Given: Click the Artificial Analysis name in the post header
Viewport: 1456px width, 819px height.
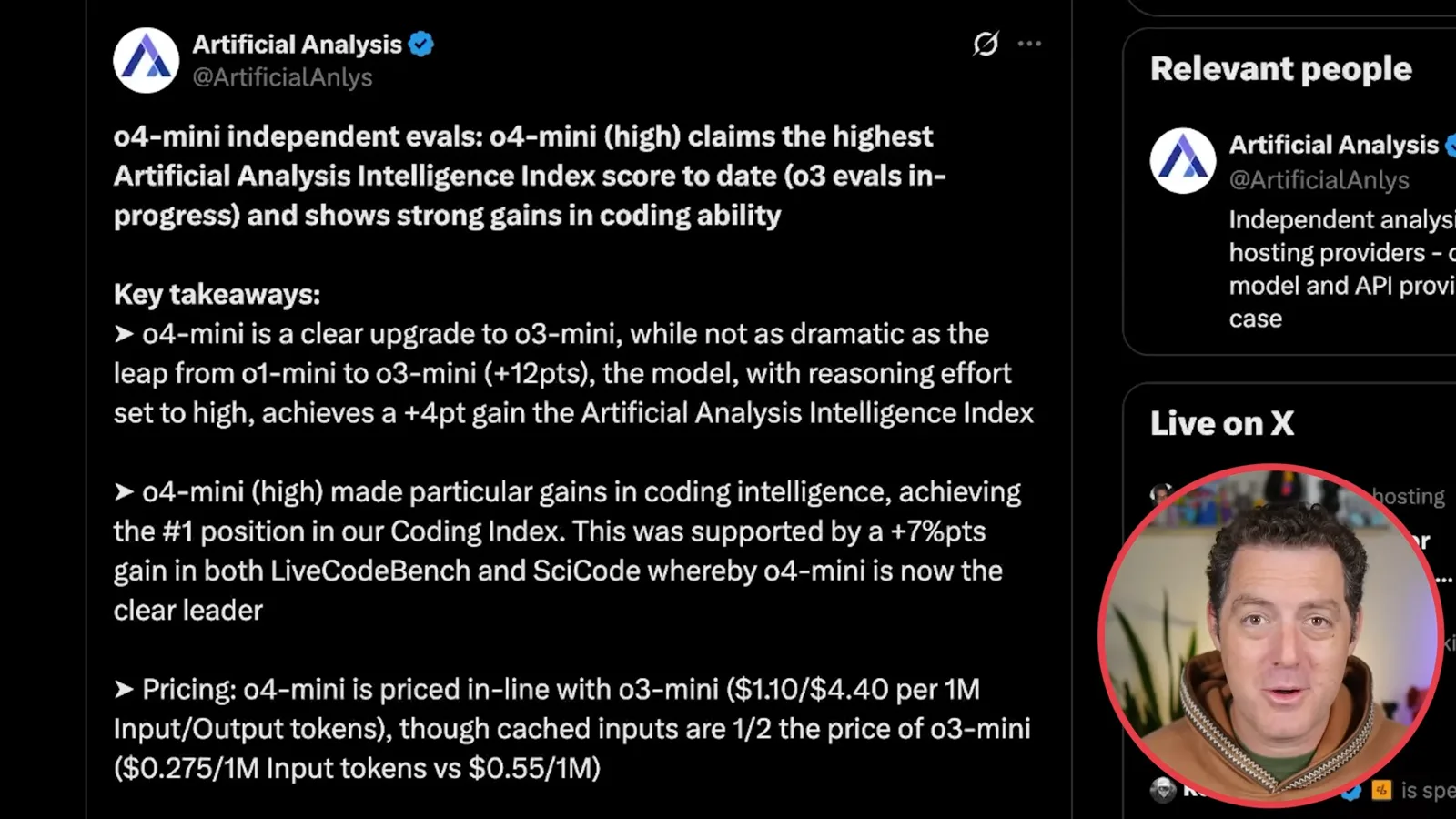Looking at the screenshot, I should pyautogui.click(x=297, y=44).
